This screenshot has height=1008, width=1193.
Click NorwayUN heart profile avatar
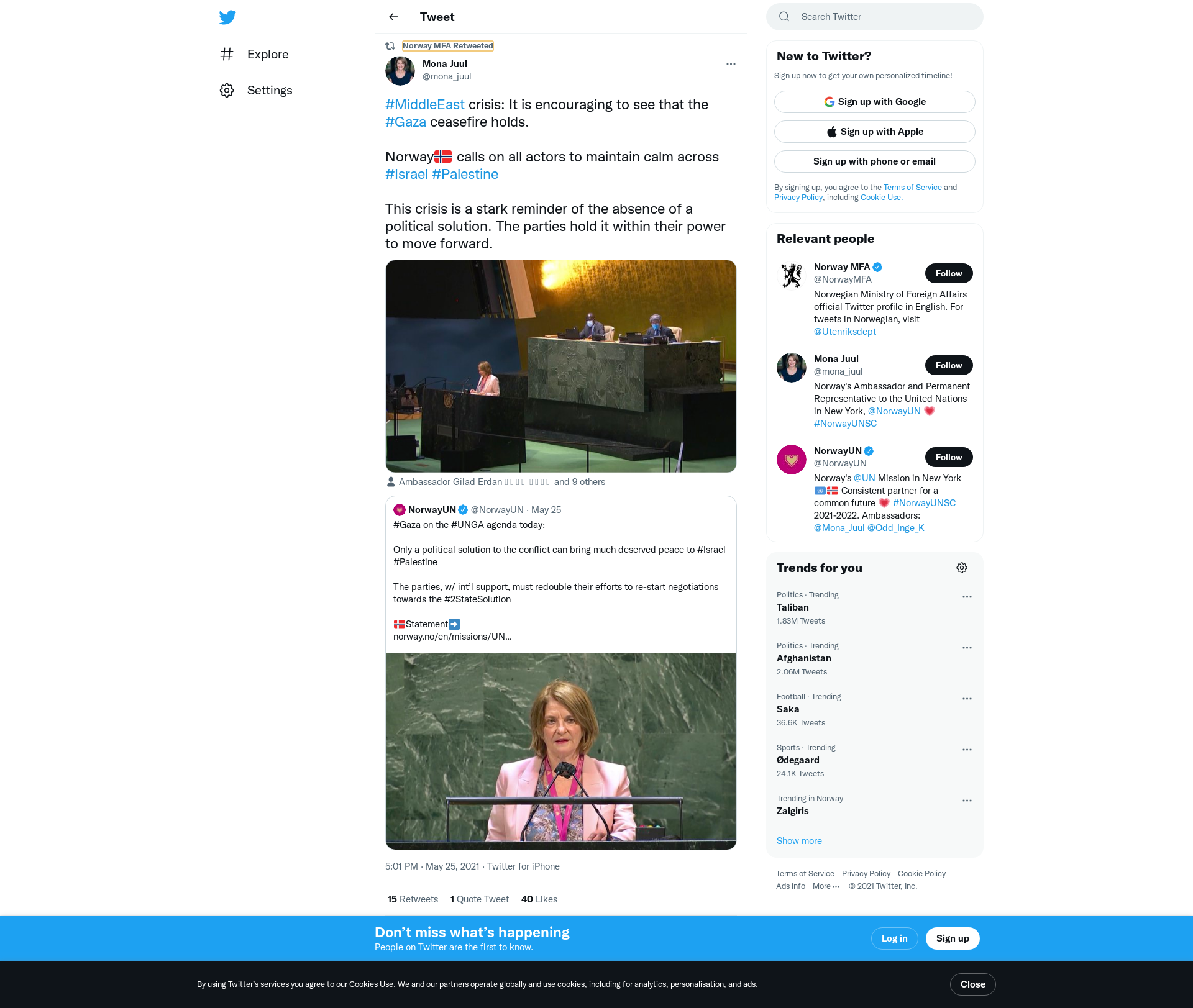click(791, 460)
